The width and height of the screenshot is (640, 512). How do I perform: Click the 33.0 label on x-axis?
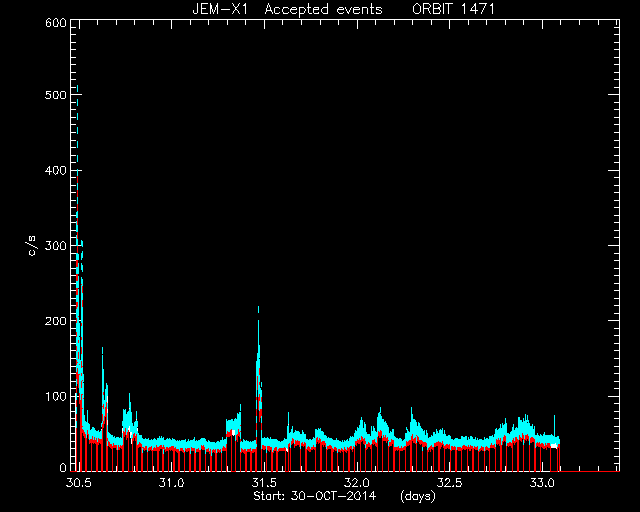click(542, 483)
